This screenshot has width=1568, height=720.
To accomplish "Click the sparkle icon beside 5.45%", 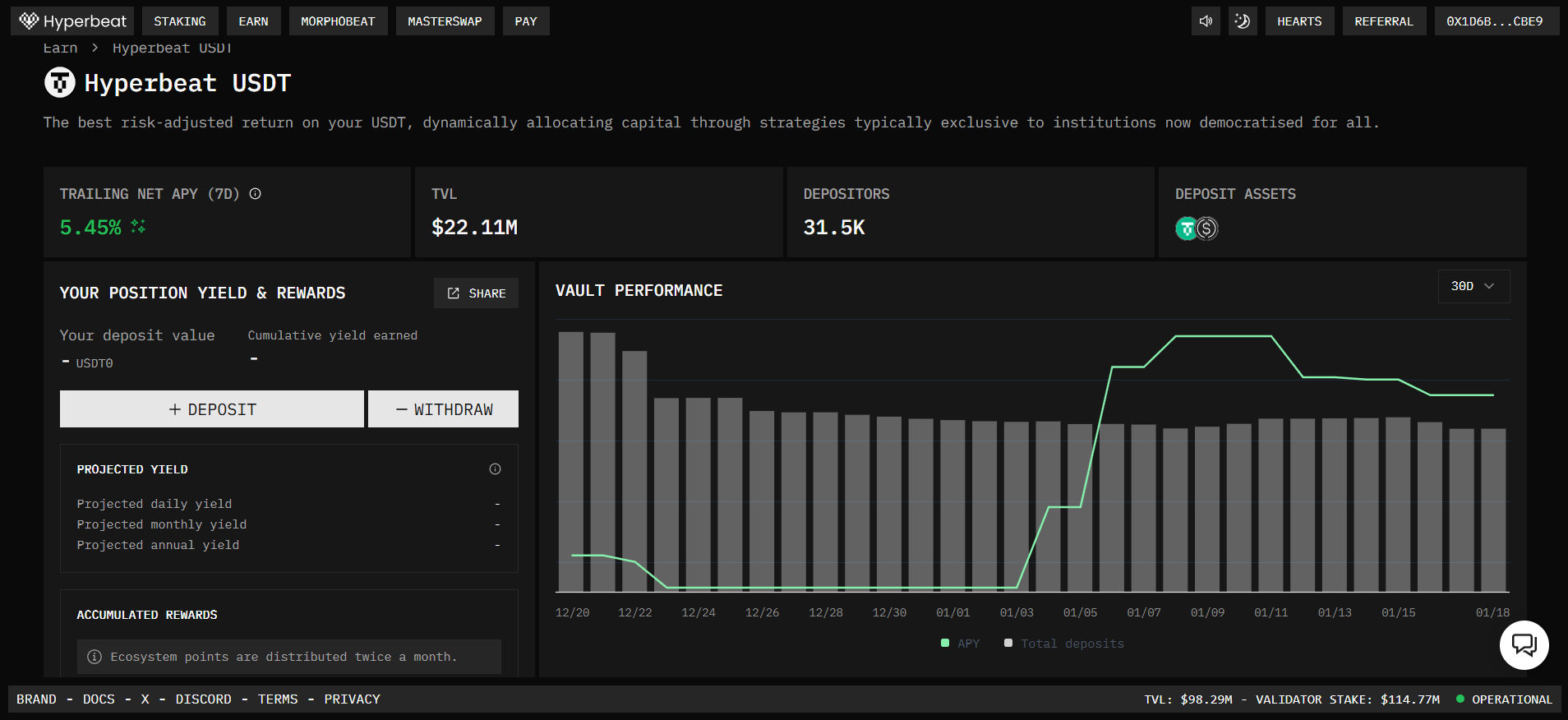I will 138,226.
